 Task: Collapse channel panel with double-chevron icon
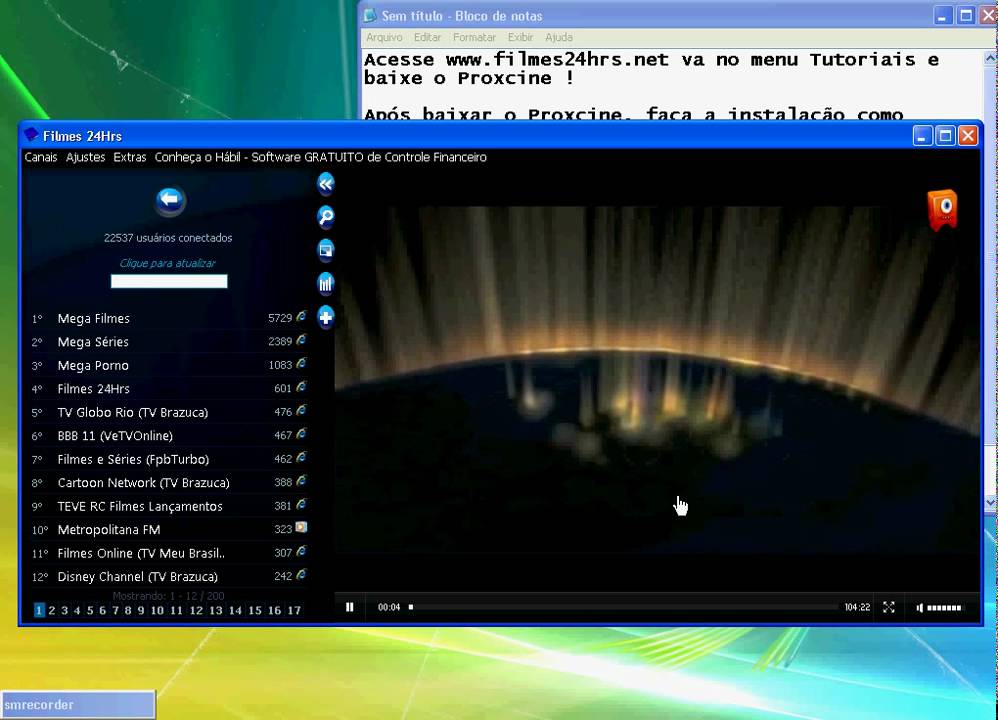[326, 185]
